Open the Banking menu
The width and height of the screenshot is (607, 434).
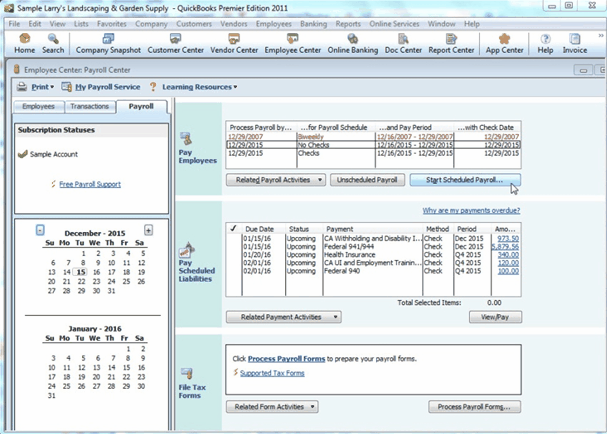click(x=313, y=24)
